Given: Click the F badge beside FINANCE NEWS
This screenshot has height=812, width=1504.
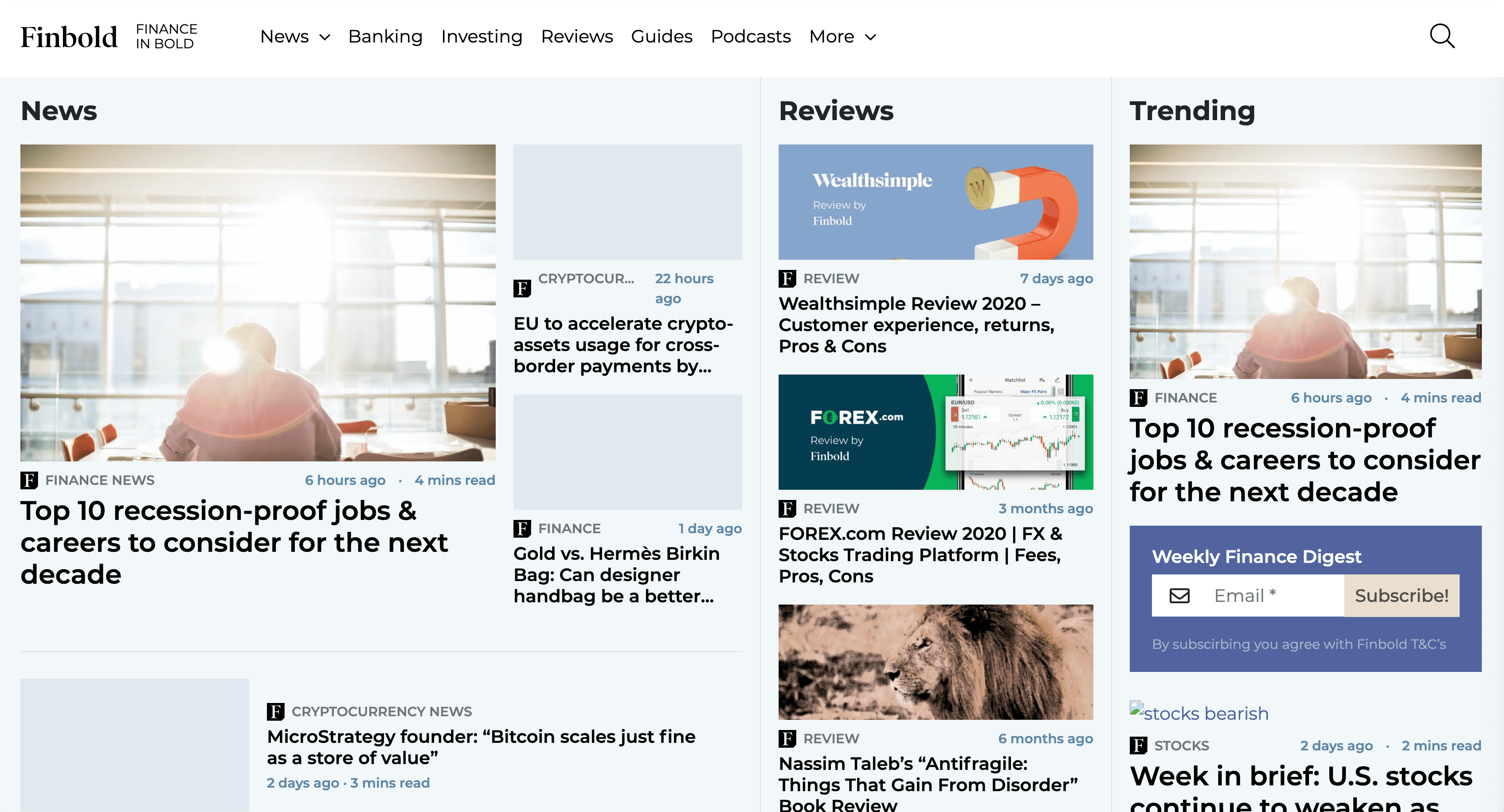Looking at the screenshot, I should click(29, 480).
